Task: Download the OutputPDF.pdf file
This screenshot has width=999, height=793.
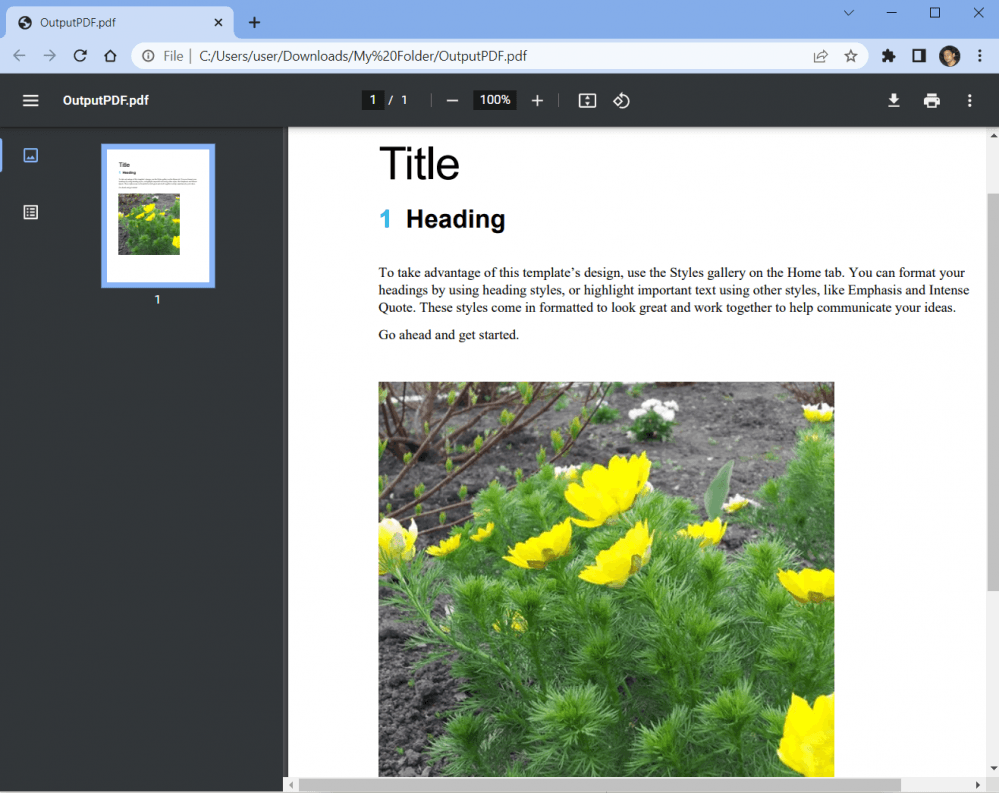Action: click(x=893, y=100)
